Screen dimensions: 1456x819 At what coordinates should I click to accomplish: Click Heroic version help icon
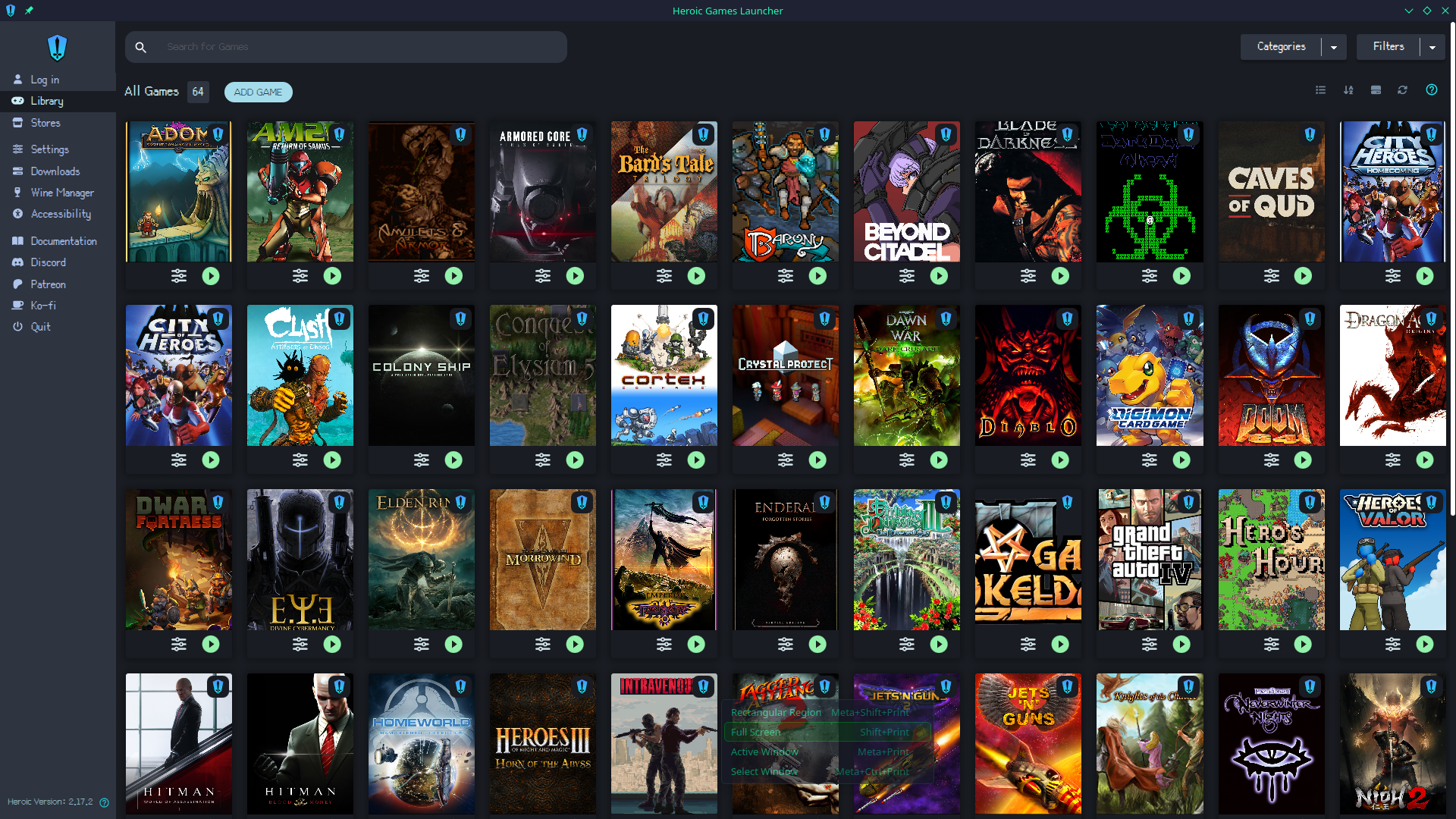[x=105, y=802]
